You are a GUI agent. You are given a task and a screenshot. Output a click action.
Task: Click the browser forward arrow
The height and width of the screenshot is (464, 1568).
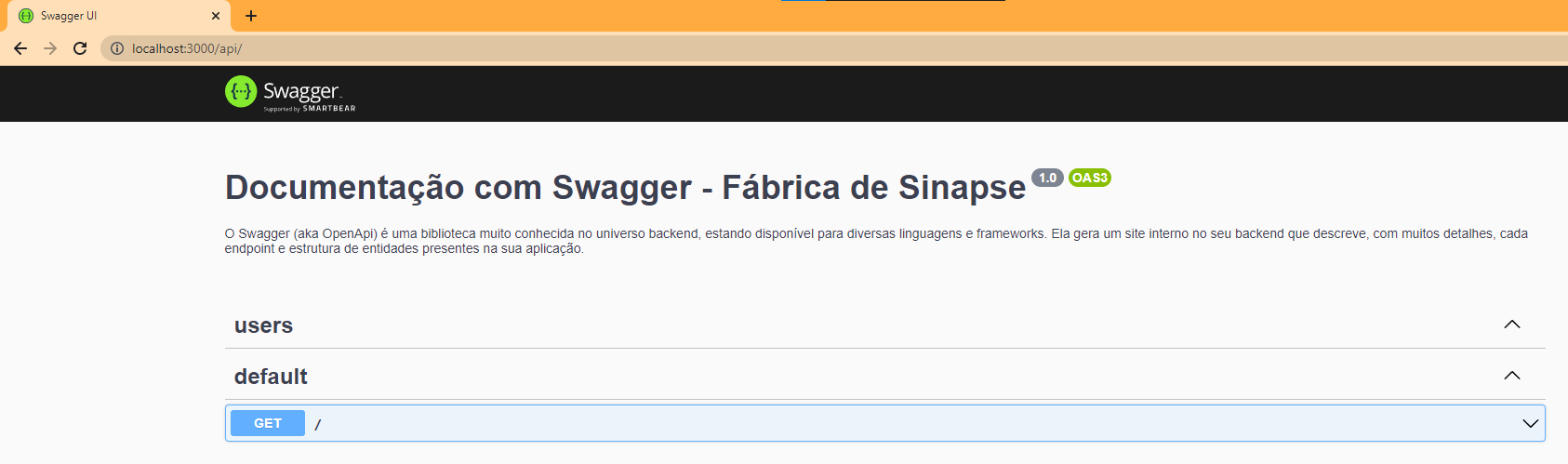click(x=50, y=48)
